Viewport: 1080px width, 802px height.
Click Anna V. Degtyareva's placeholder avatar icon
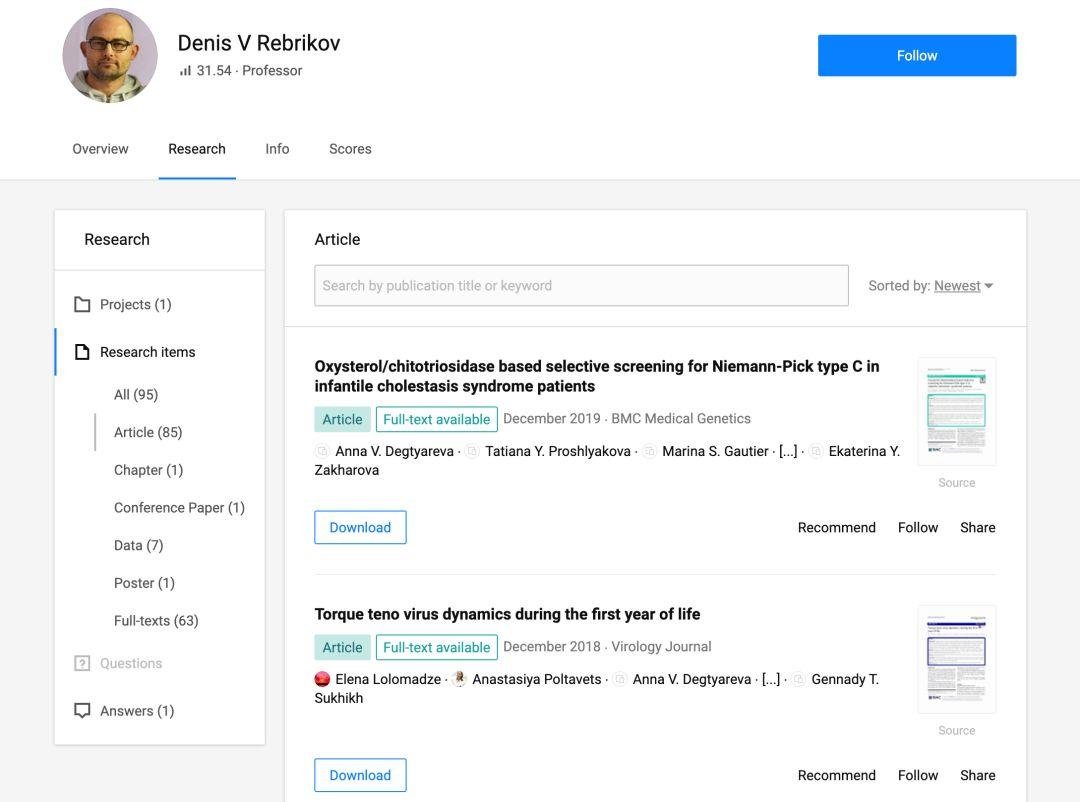tap(322, 452)
